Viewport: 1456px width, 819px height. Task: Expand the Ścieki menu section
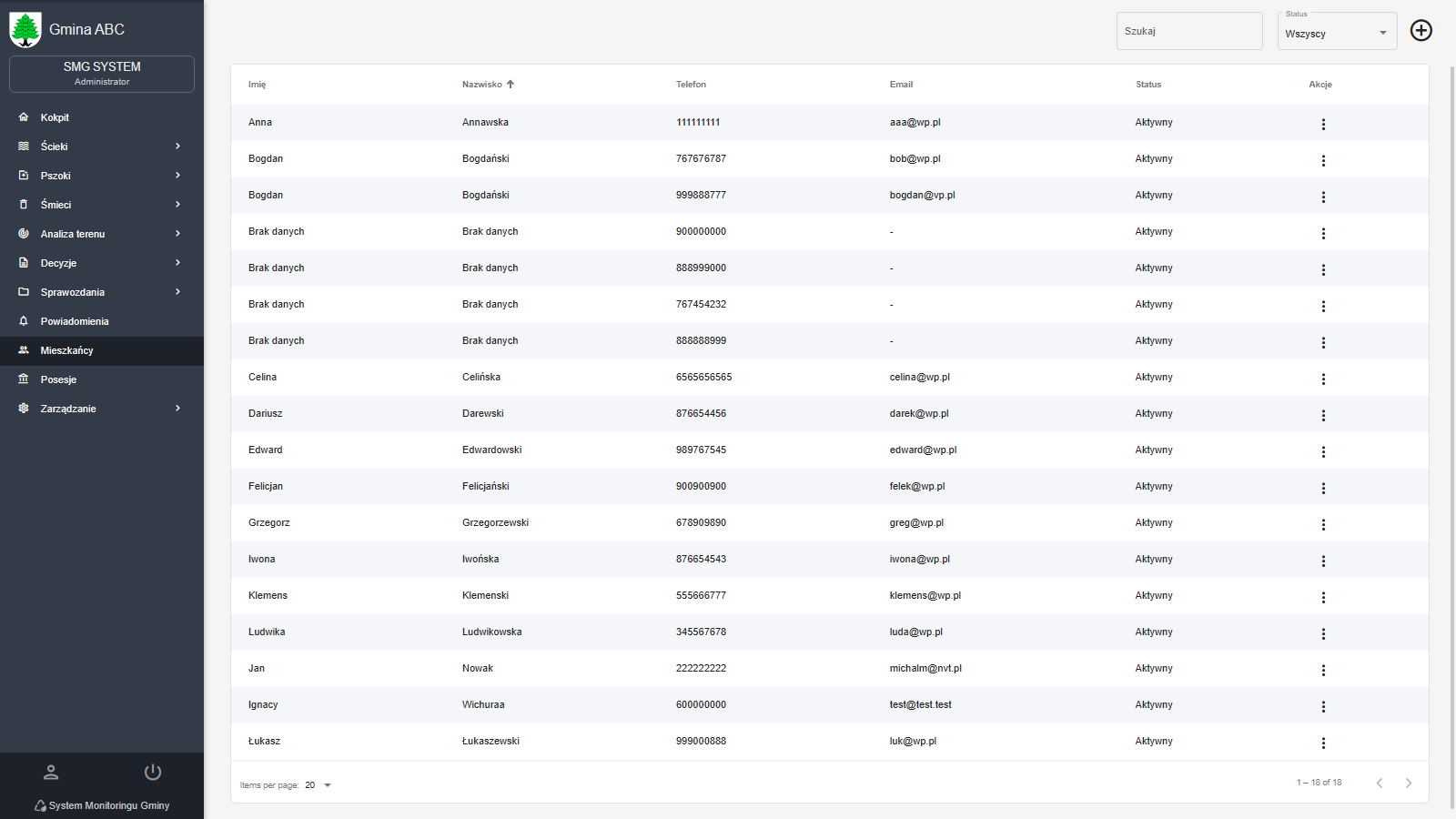(x=102, y=147)
